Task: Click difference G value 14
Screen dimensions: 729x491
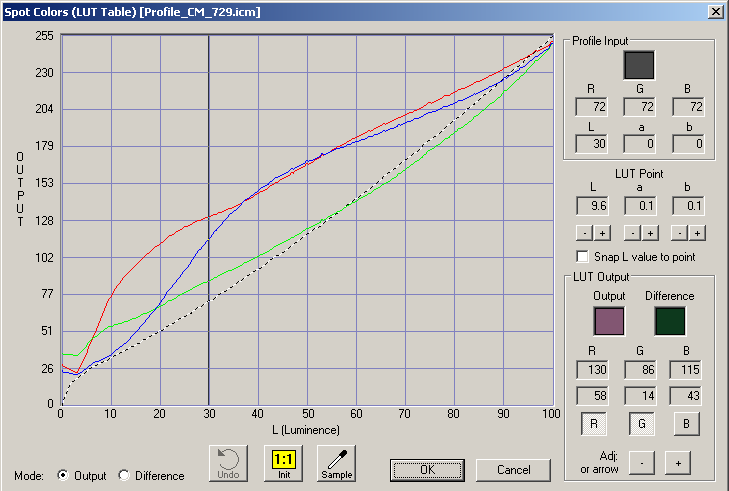Action: click(x=640, y=396)
